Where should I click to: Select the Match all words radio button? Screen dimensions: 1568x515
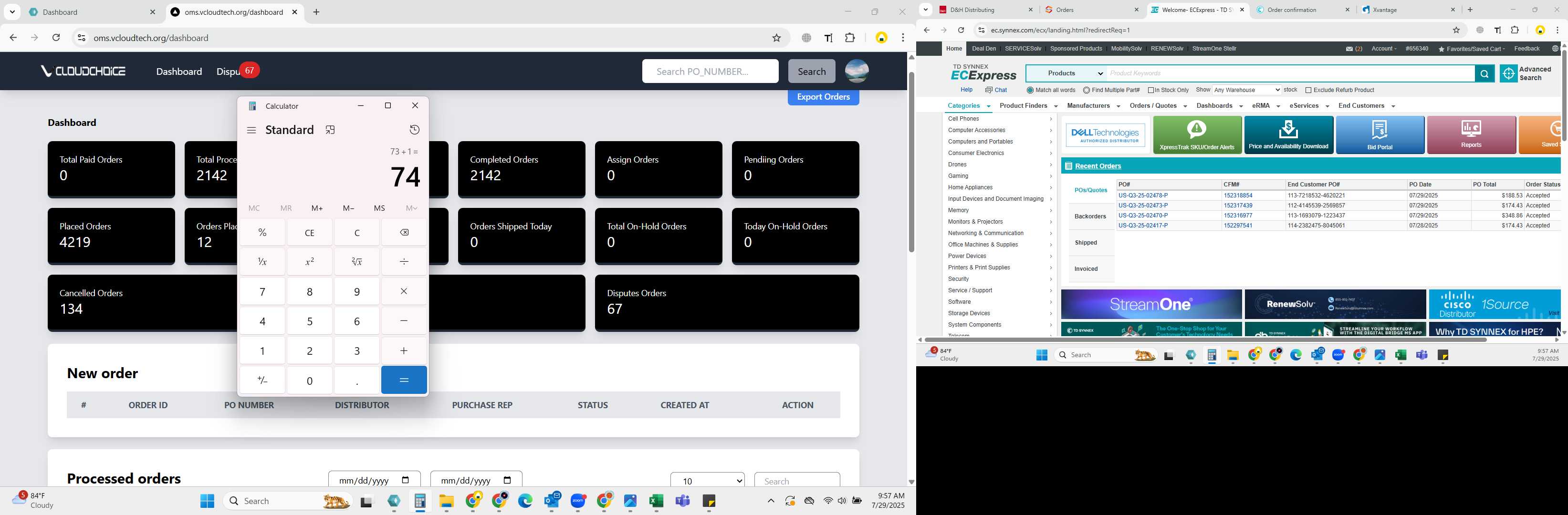coord(1030,90)
